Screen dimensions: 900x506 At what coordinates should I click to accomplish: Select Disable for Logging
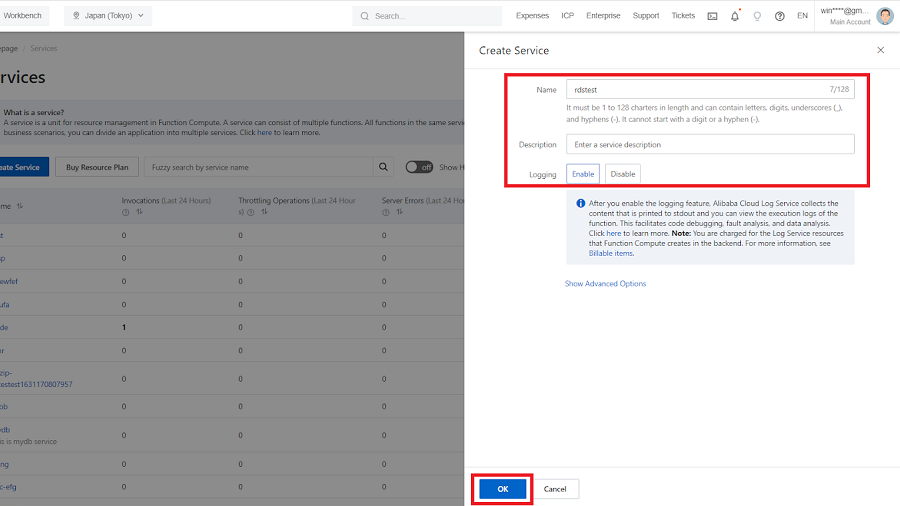coord(622,174)
